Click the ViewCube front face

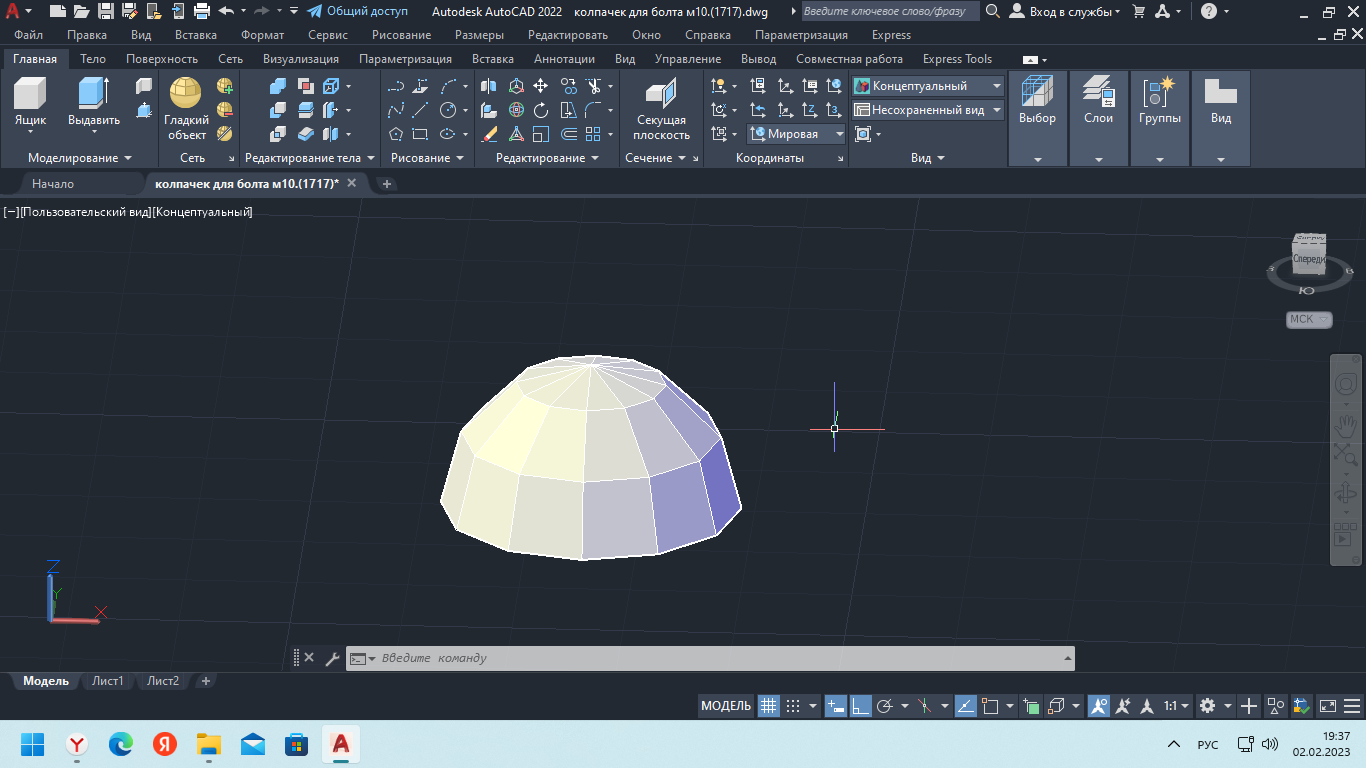pyautogui.click(x=1308, y=259)
